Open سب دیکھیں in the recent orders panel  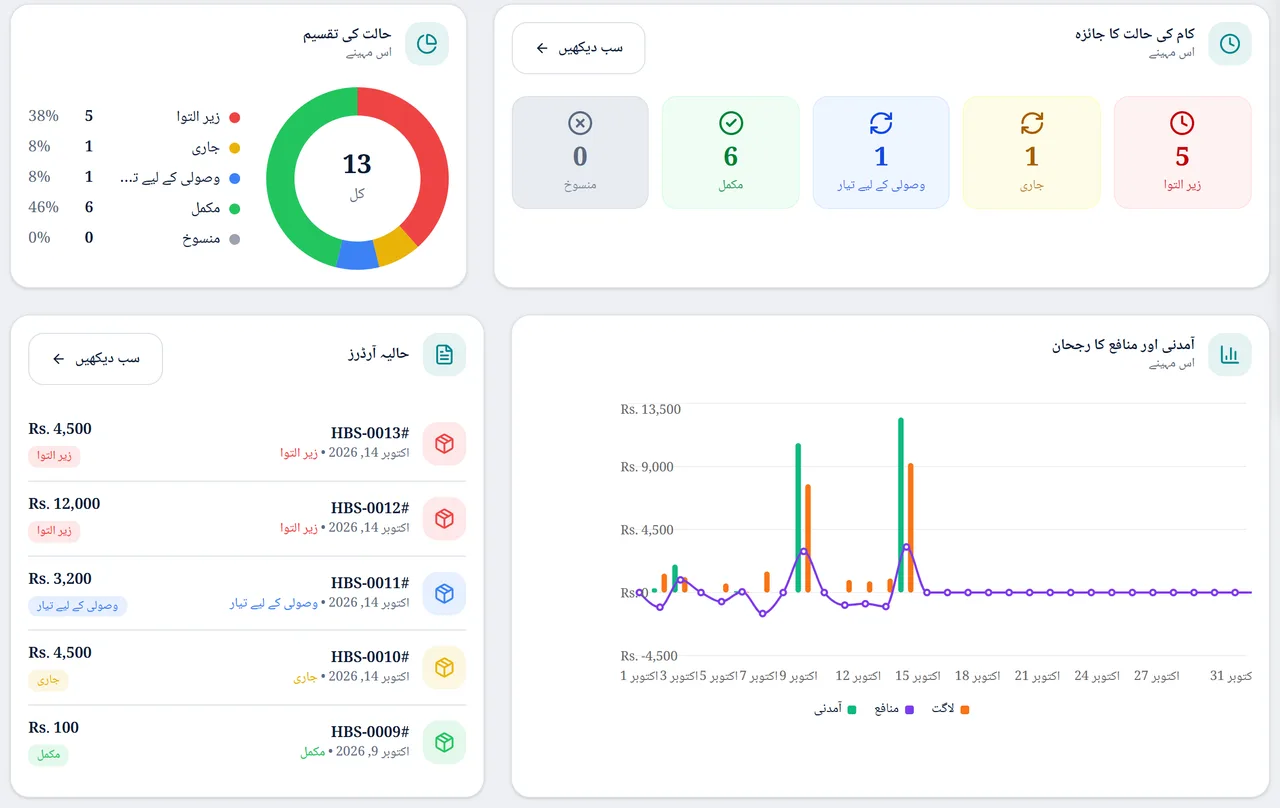tap(96, 359)
